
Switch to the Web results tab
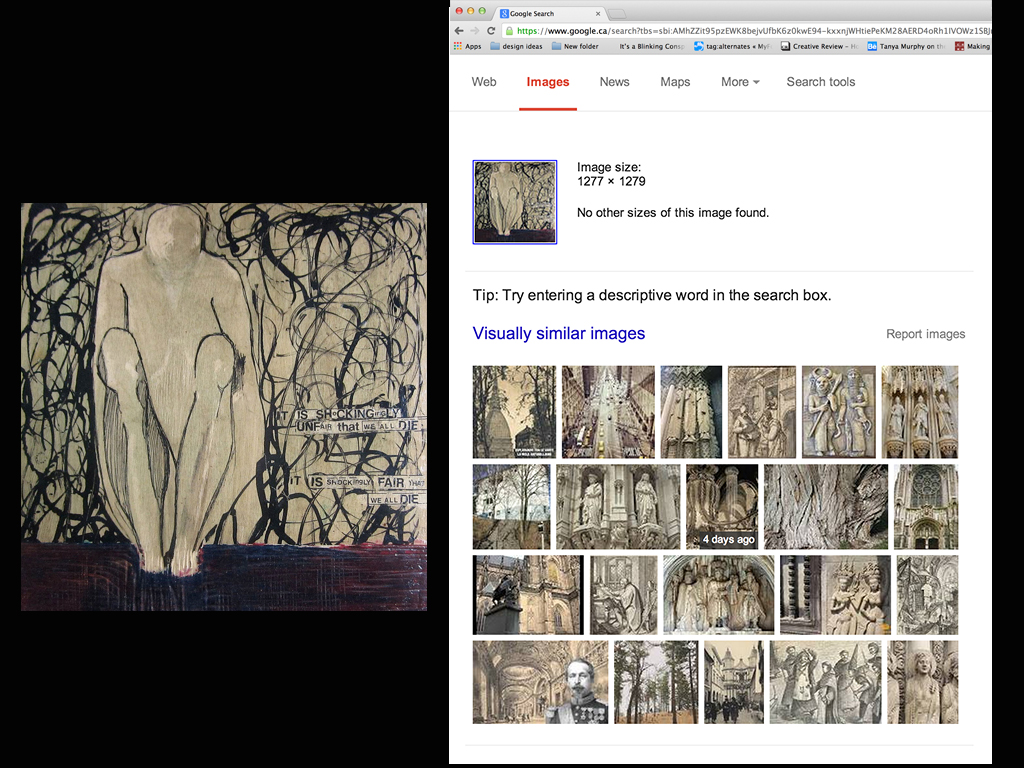tap(484, 82)
